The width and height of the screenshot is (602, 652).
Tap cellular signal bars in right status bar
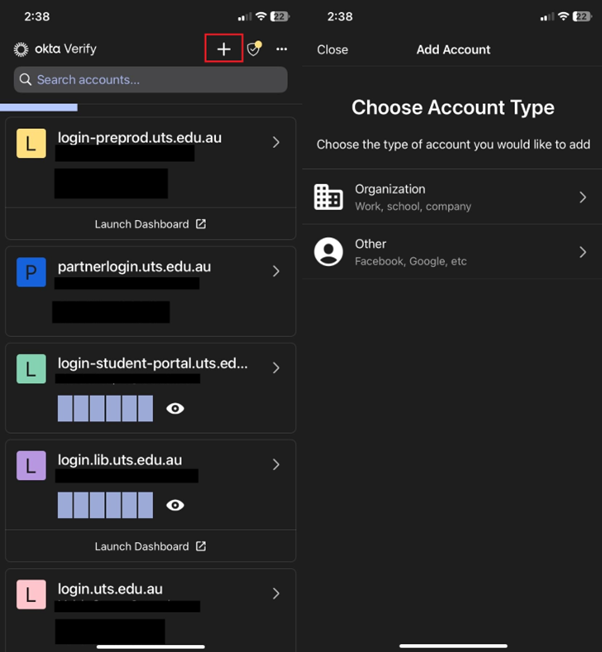point(547,17)
